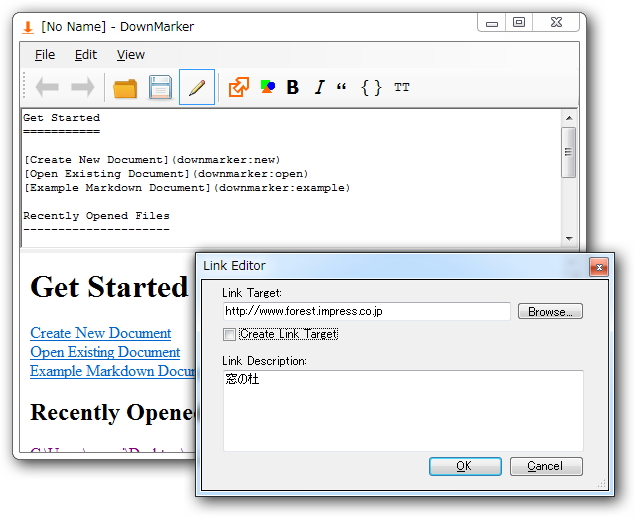The image size is (635, 517).
Task: Click the 'Get Started' line in the editor
Action: click(62, 118)
